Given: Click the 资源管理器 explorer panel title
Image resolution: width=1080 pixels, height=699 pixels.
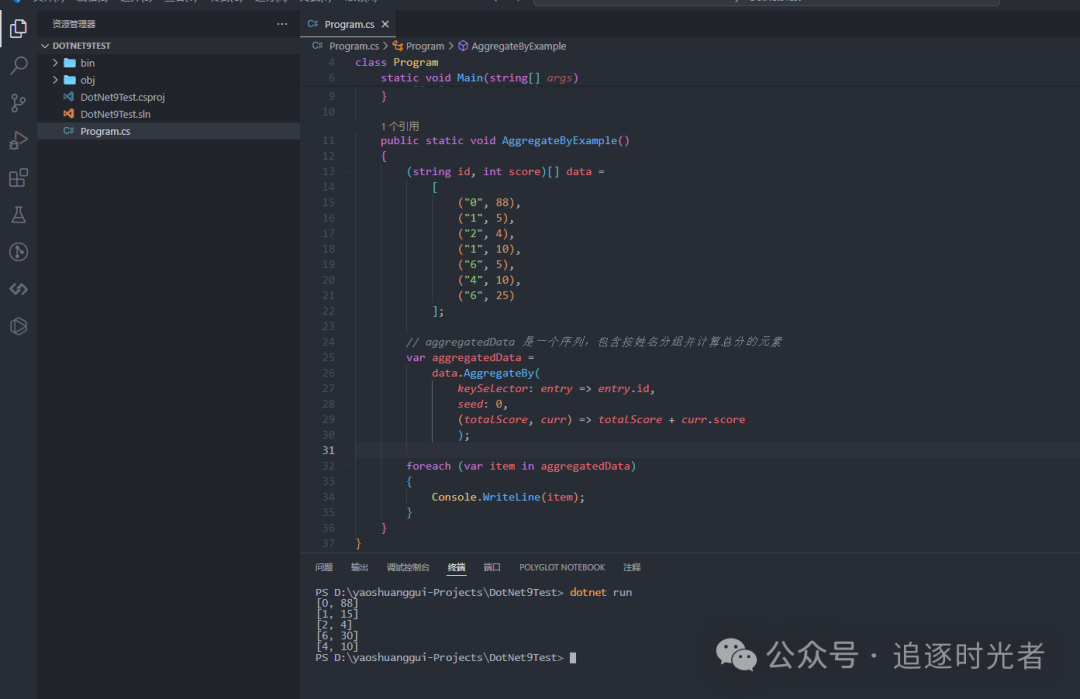Looking at the screenshot, I should (74, 24).
